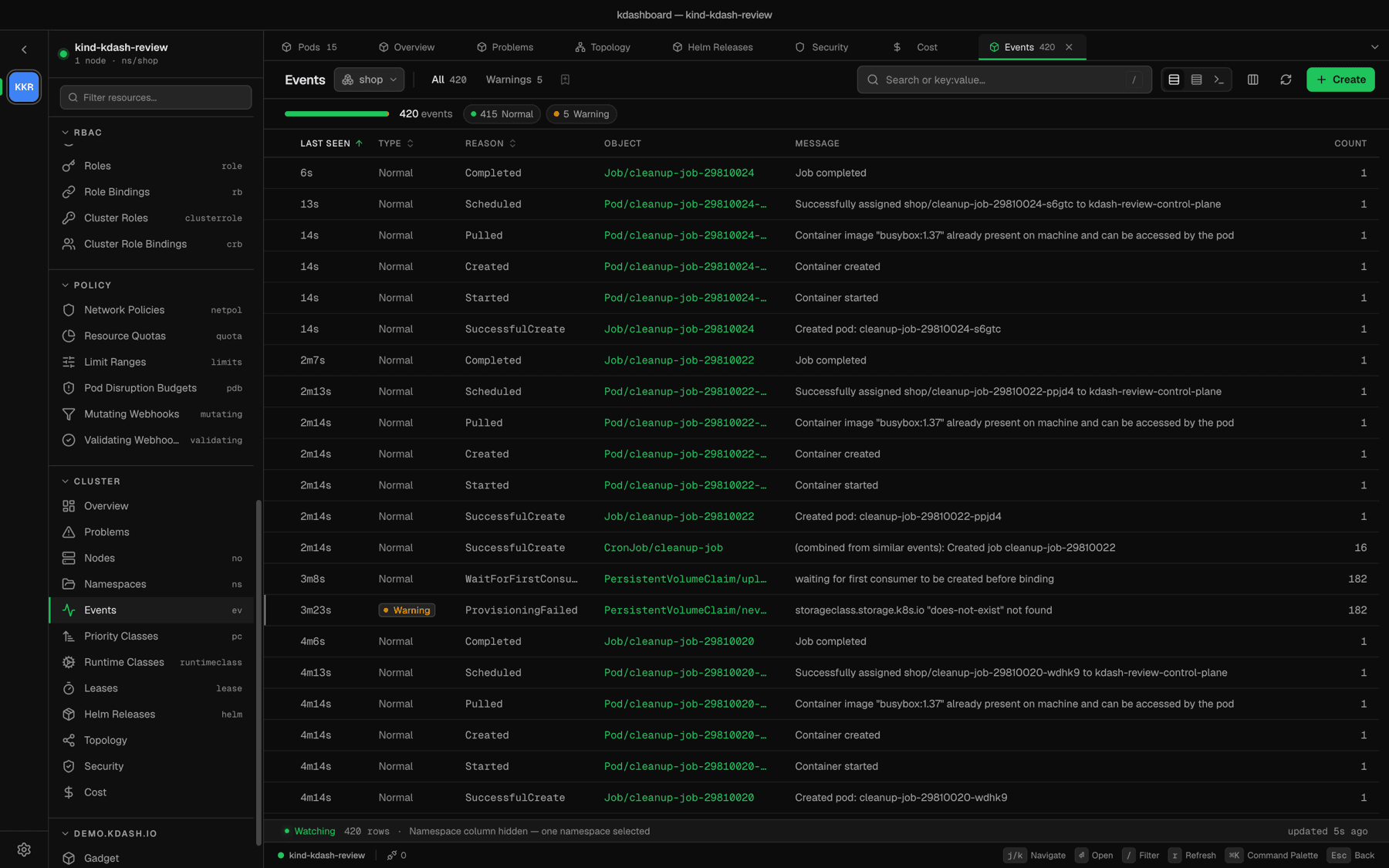Close the Events tab
This screenshot has width=1389, height=868.
(1069, 47)
